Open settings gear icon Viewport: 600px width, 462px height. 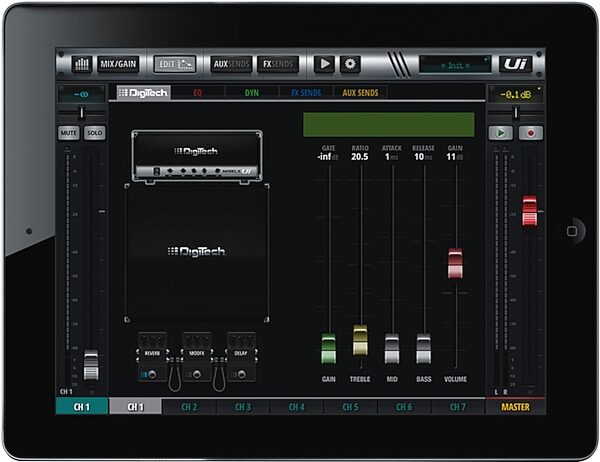tap(350, 64)
